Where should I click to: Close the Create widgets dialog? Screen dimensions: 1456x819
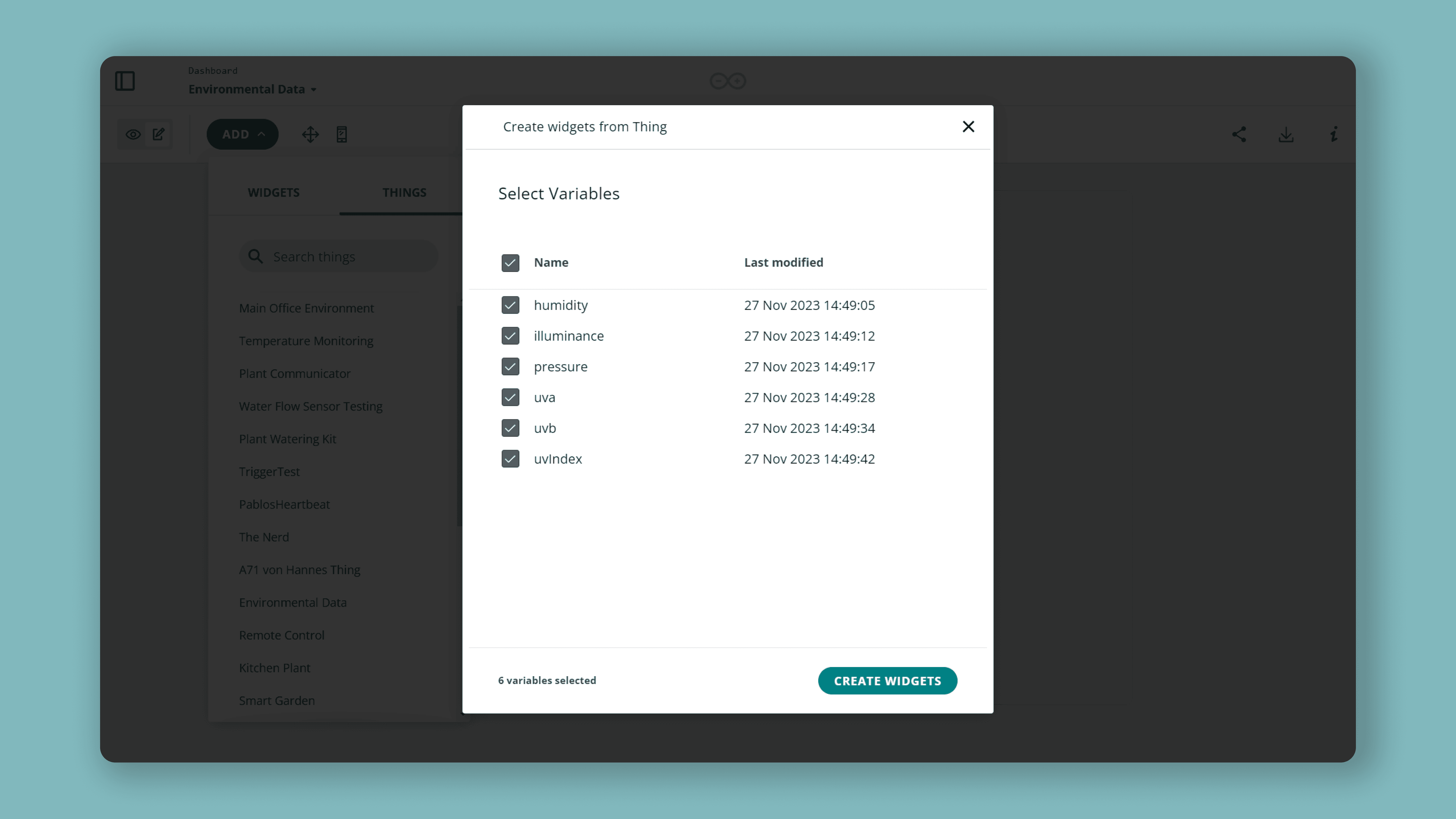(968, 127)
